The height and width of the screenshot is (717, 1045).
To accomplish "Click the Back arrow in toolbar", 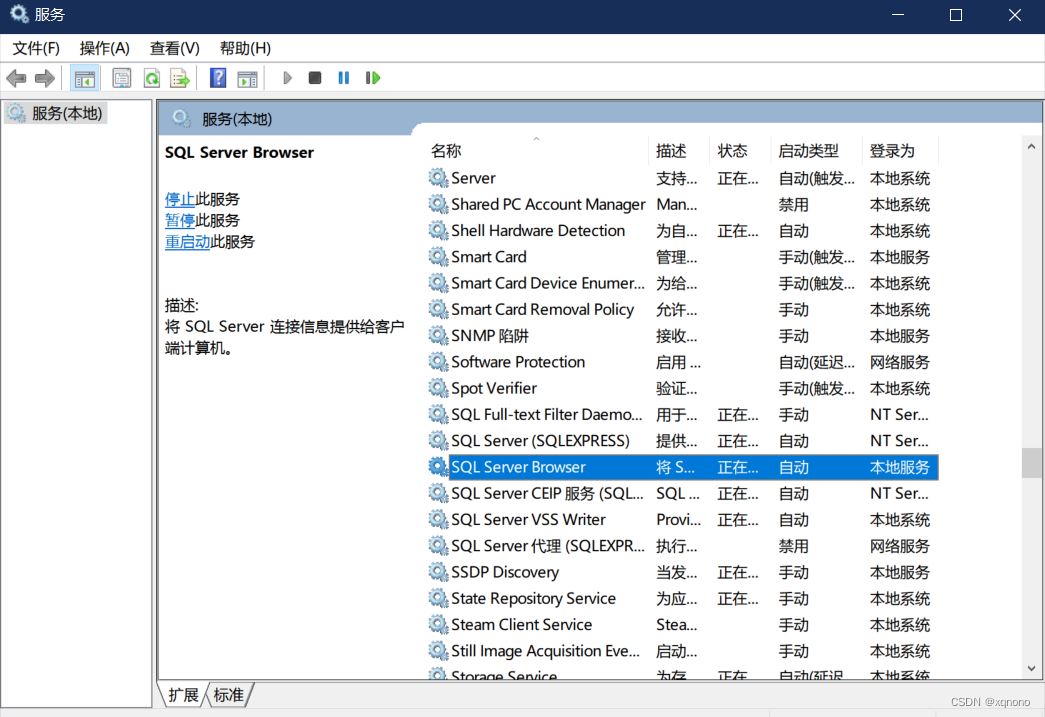I will click(x=16, y=78).
